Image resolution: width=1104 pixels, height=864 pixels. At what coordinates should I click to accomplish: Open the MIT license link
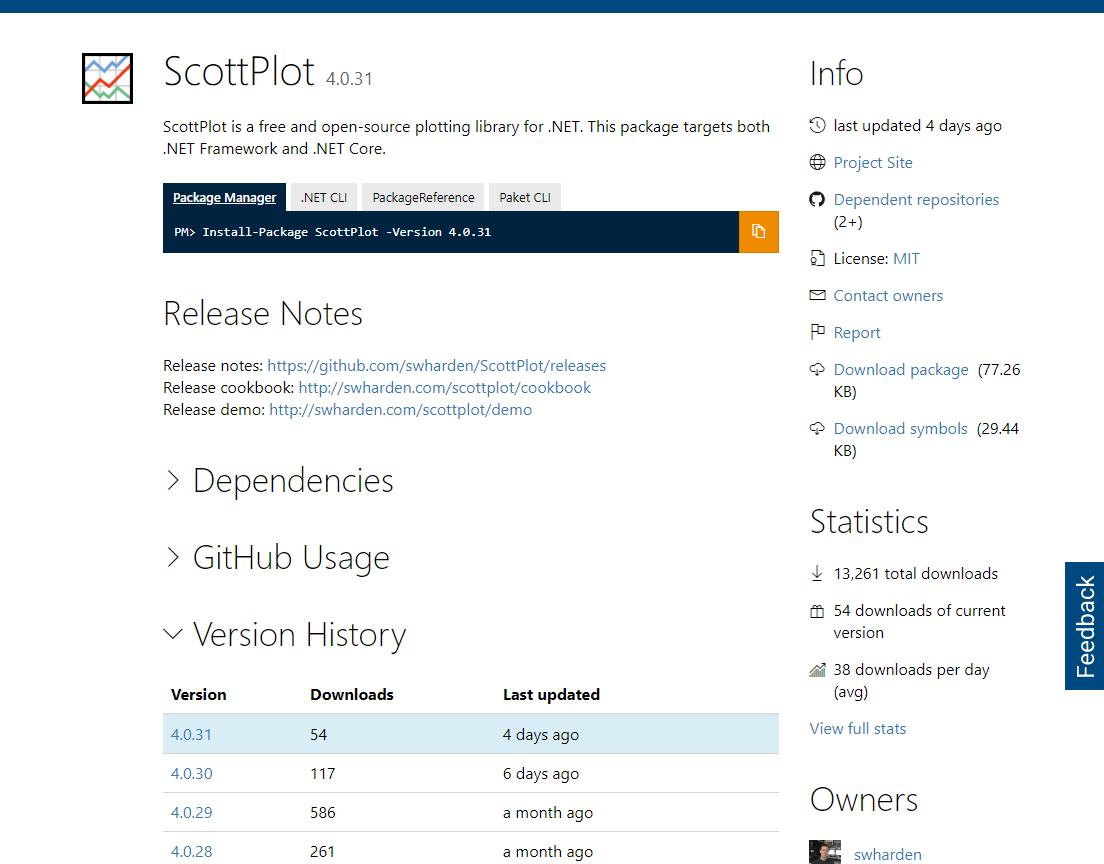pos(906,258)
